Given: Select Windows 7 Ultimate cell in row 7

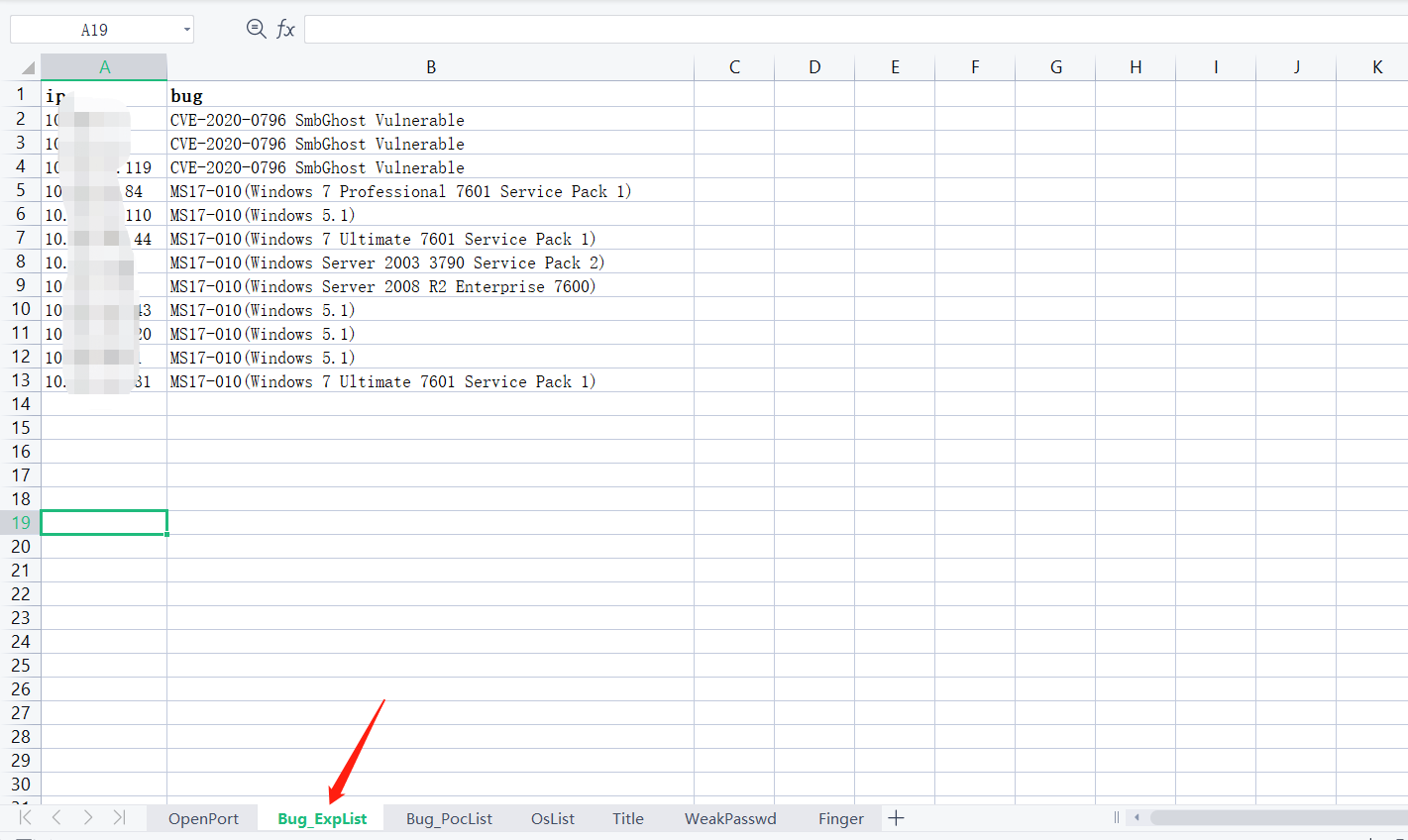Looking at the screenshot, I should tap(431, 239).
